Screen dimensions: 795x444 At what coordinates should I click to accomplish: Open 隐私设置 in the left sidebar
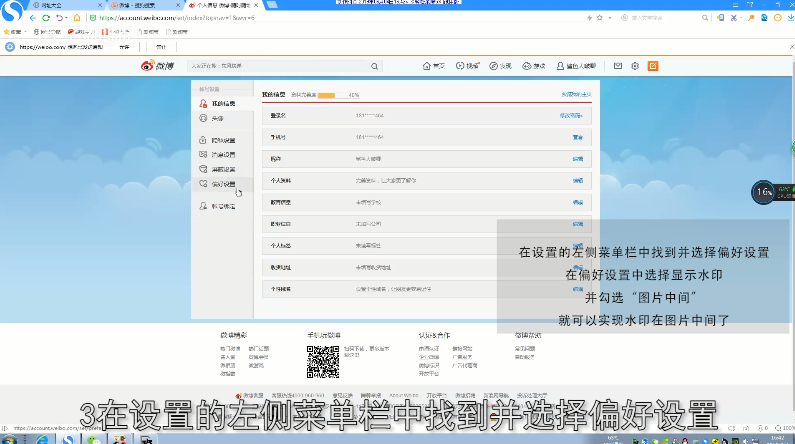point(223,141)
